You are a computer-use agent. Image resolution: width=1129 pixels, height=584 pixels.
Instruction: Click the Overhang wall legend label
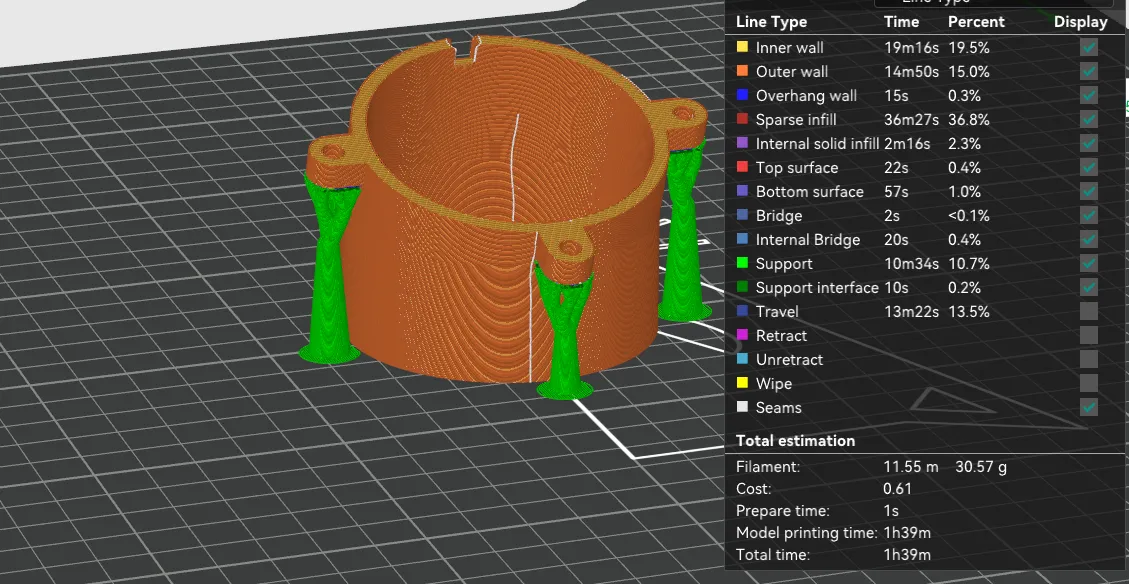(x=806, y=95)
